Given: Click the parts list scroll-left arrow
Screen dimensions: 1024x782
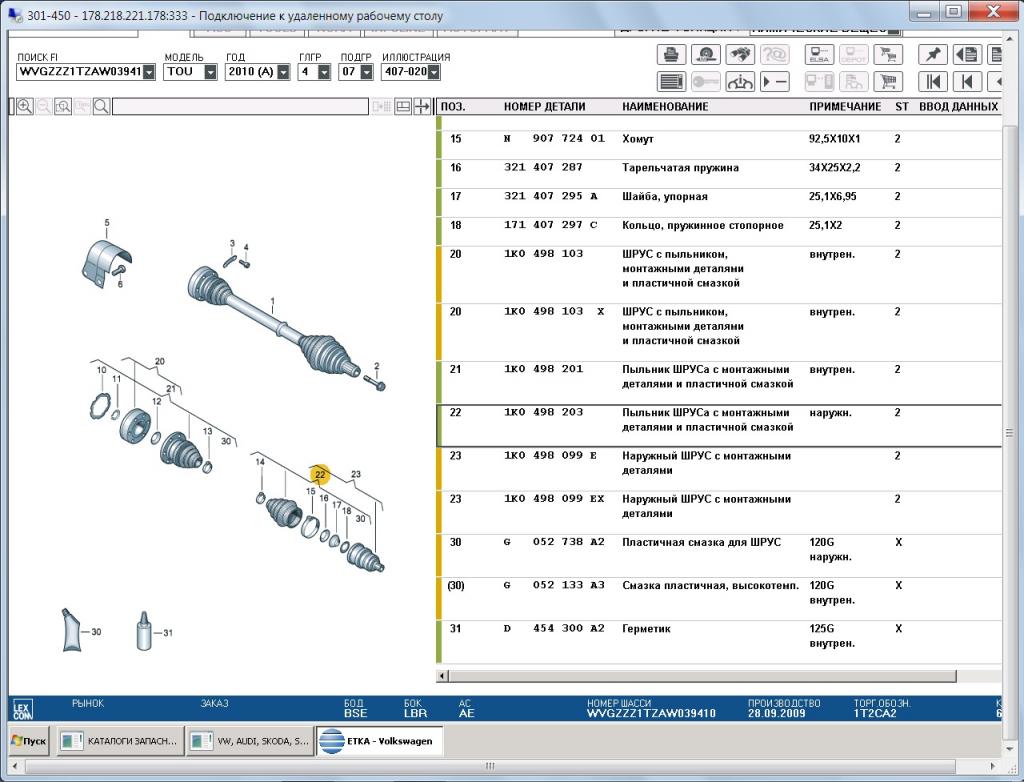Looking at the screenshot, I should [x=443, y=676].
